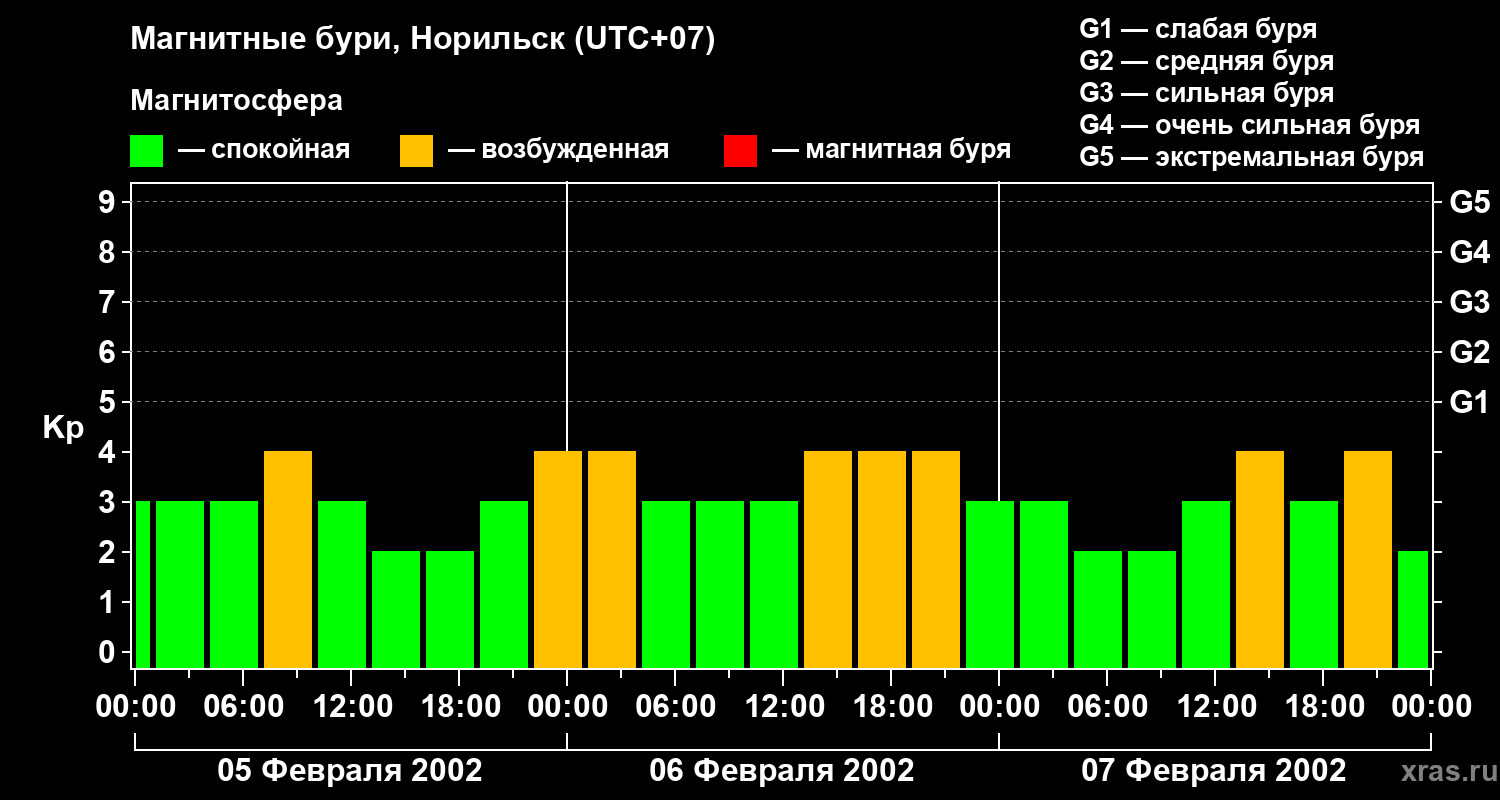Click the '— возбужденная' legend label

click(x=558, y=150)
